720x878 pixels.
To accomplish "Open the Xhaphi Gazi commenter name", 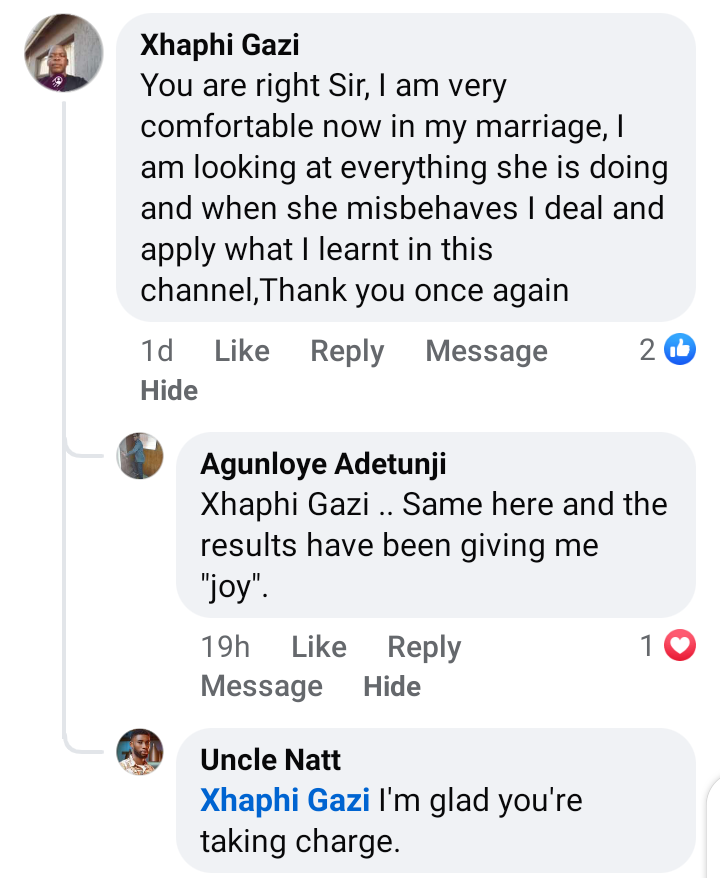I will 220,45.
